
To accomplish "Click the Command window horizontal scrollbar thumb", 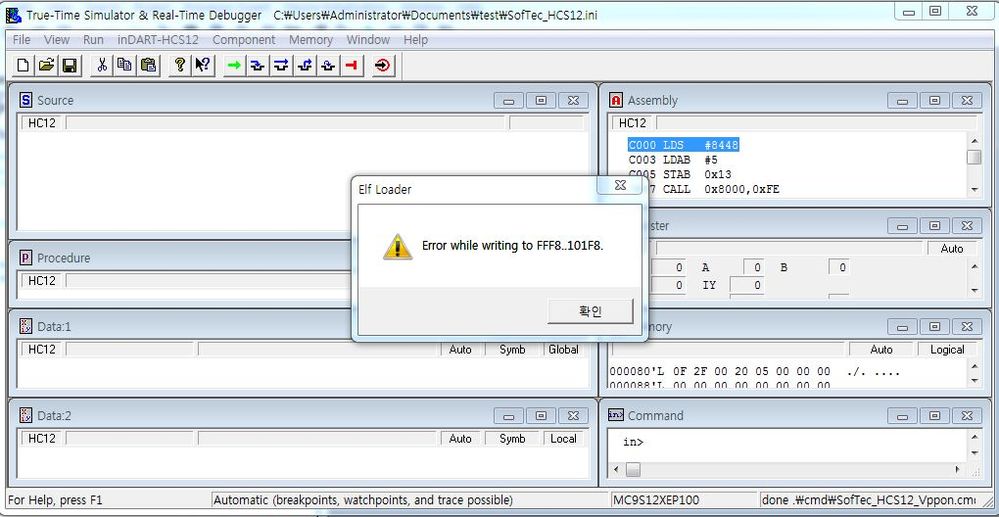I will pyautogui.click(x=633, y=470).
